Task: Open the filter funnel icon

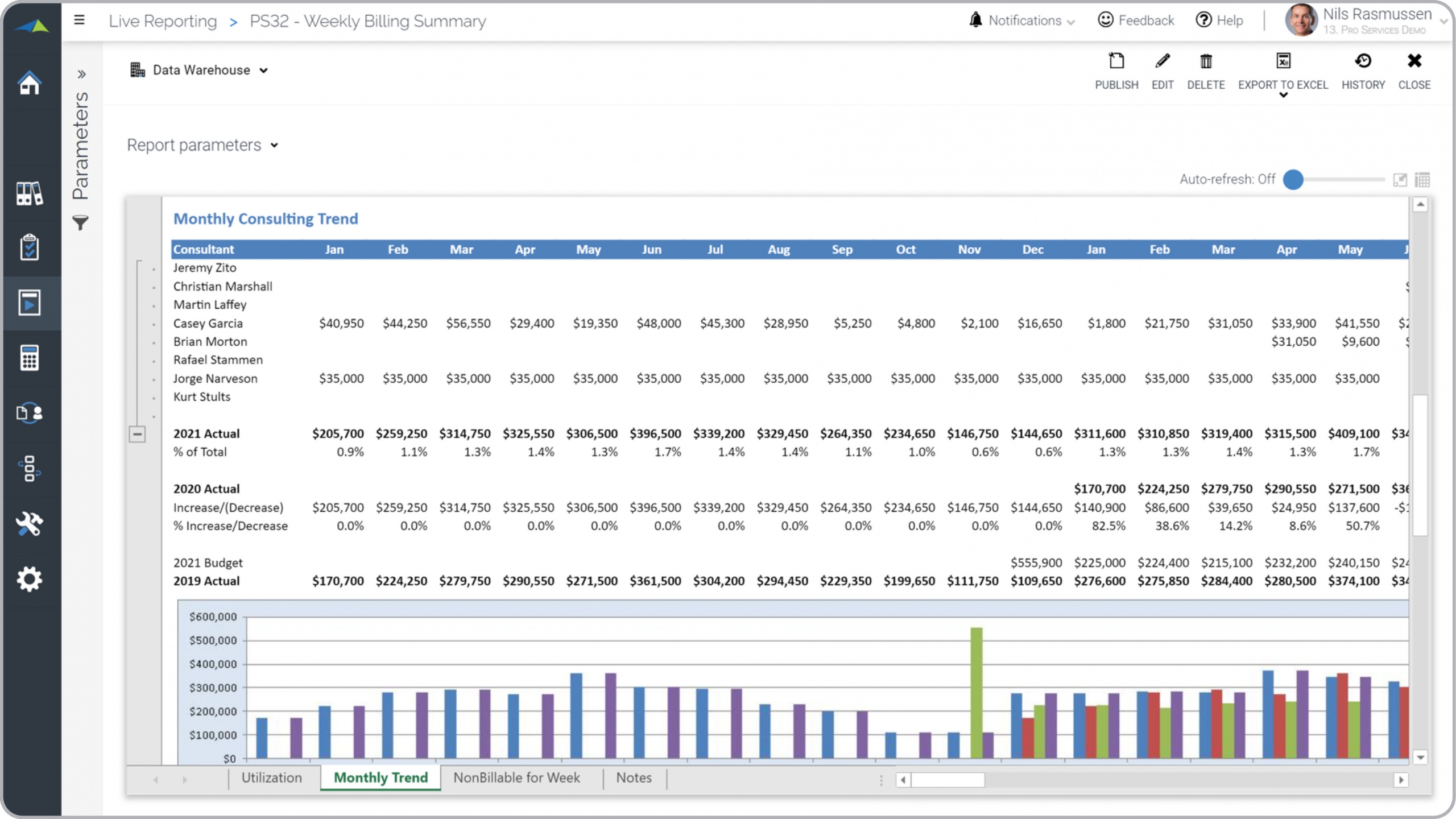Action: point(81,222)
